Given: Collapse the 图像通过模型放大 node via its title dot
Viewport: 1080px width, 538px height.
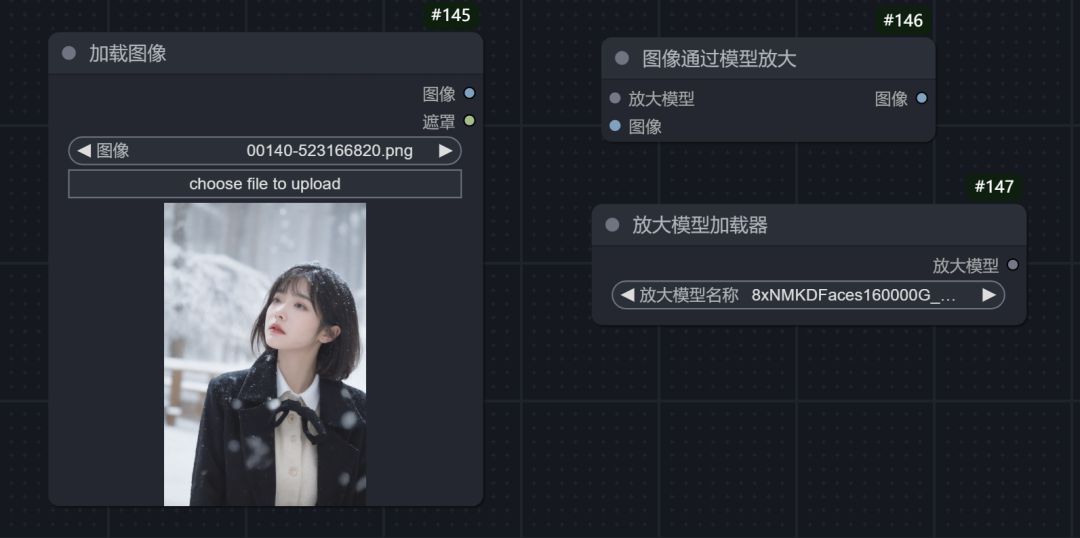Looking at the screenshot, I should [622, 59].
